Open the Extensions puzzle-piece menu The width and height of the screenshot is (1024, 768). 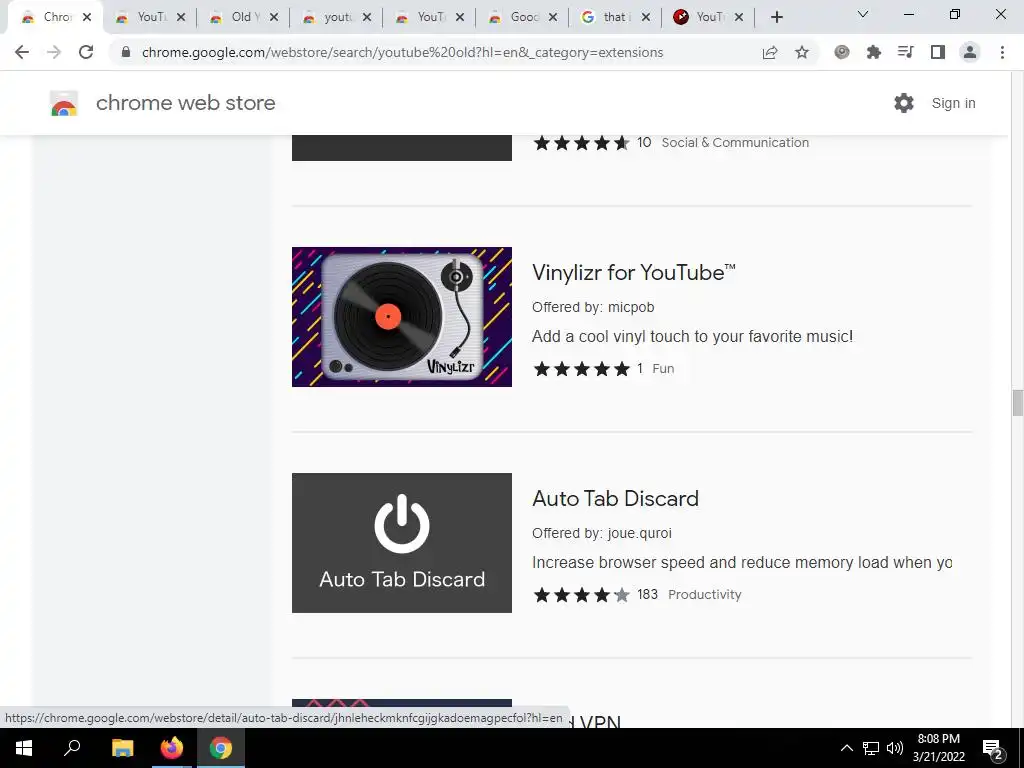click(x=874, y=52)
